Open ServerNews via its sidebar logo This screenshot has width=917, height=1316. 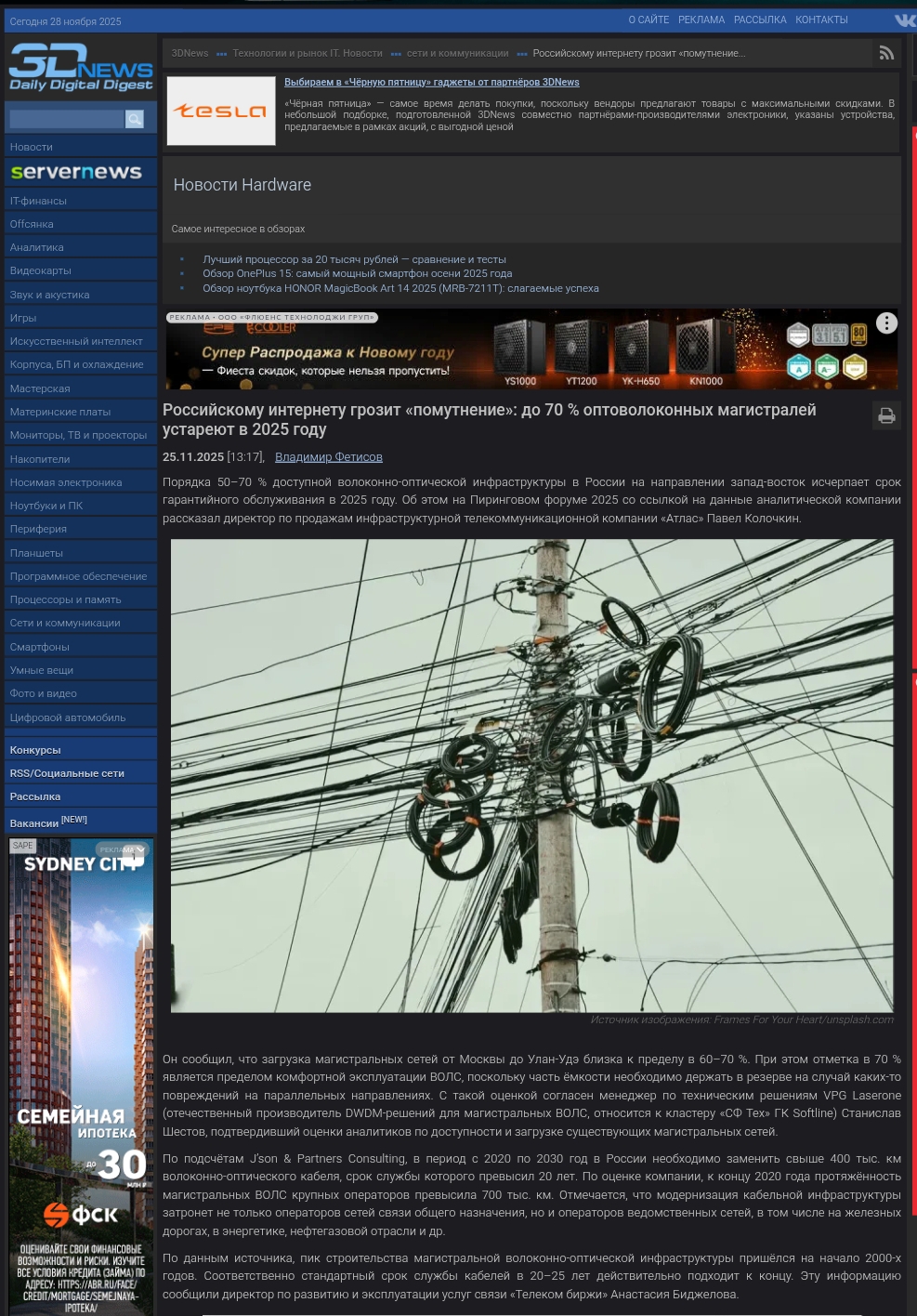76,171
